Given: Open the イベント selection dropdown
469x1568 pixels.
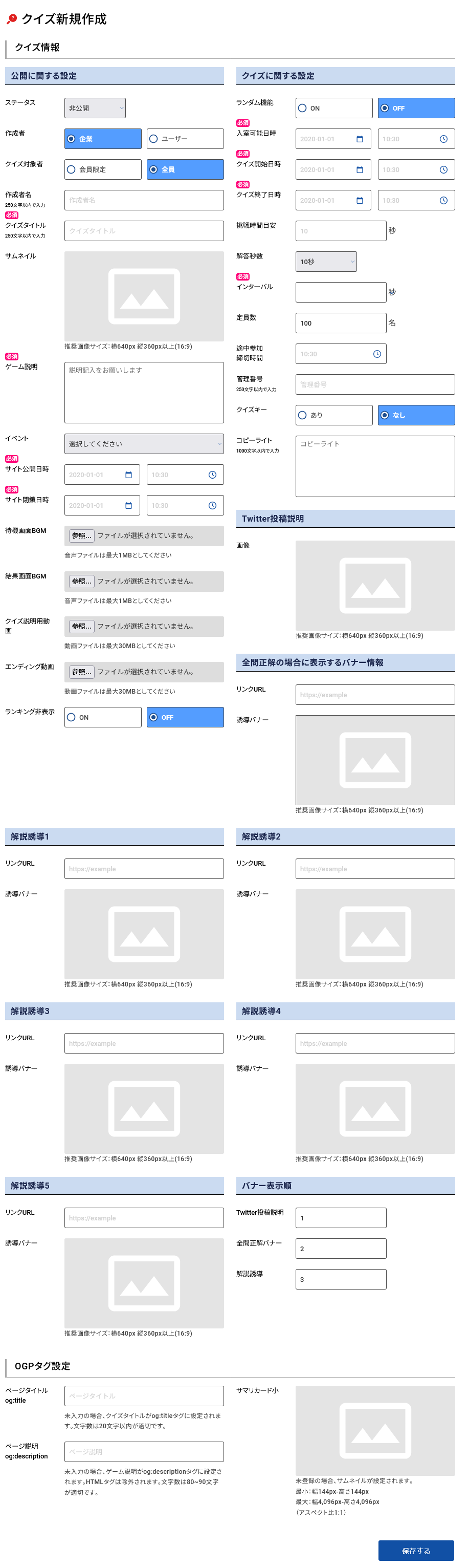Looking at the screenshot, I should [x=144, y=444].
